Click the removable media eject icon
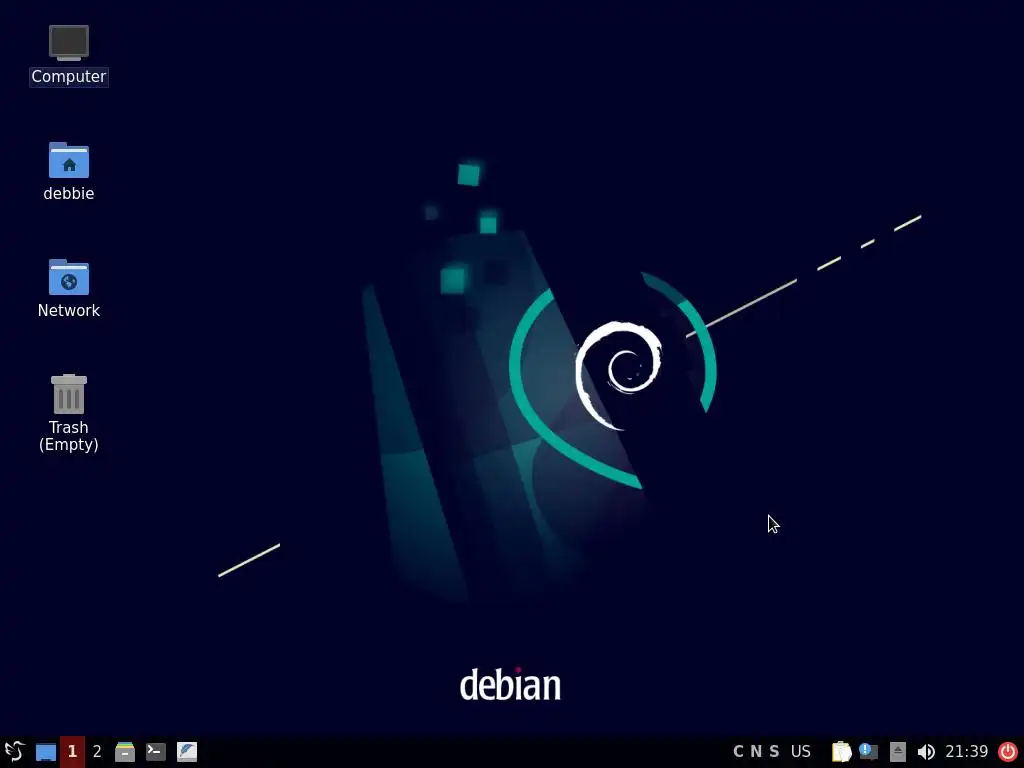Image resolution: width=1024 pixels, height=768 pixels. click(897, 752)
